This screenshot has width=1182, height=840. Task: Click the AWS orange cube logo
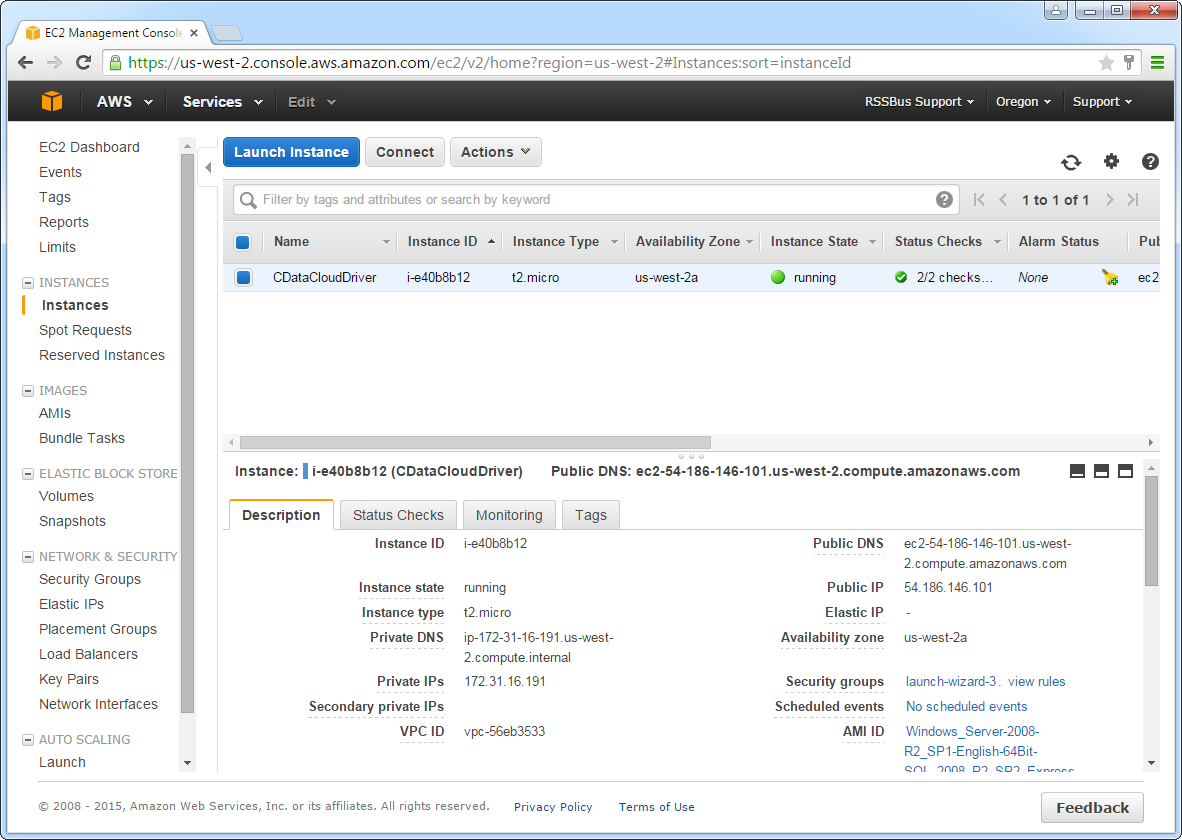(x=52, y=101)
